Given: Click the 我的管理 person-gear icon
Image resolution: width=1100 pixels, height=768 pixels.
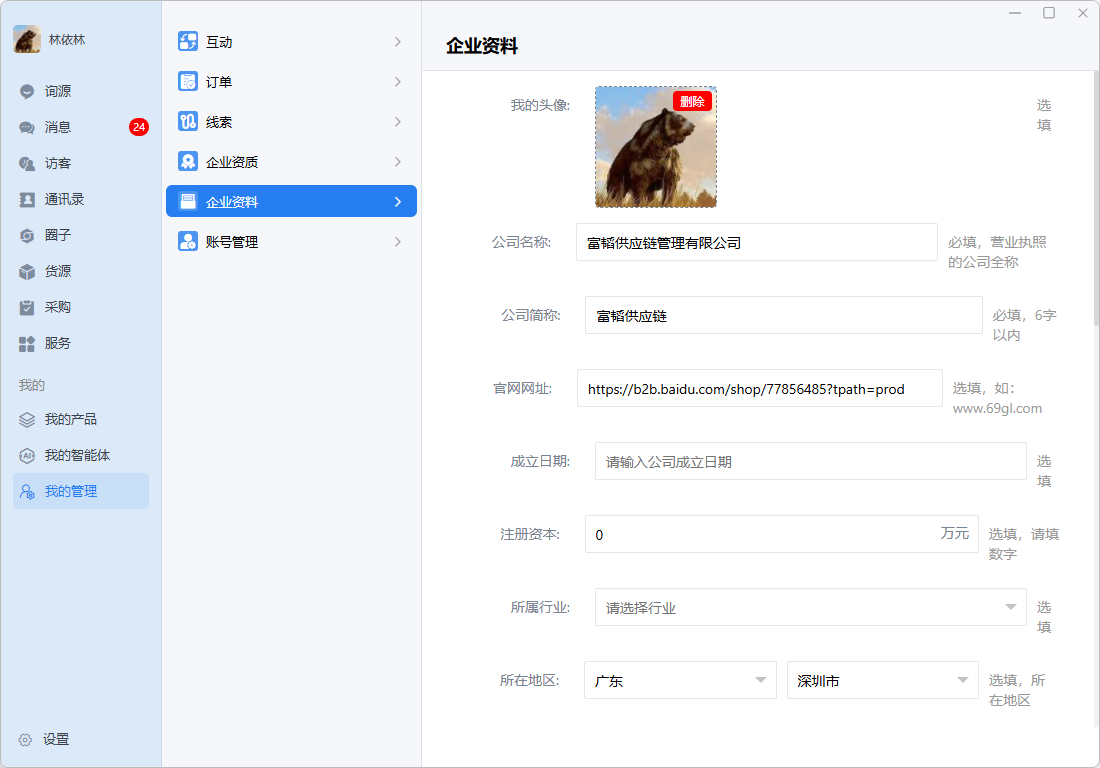Looking at the screenshot, I should coord(27,492).
